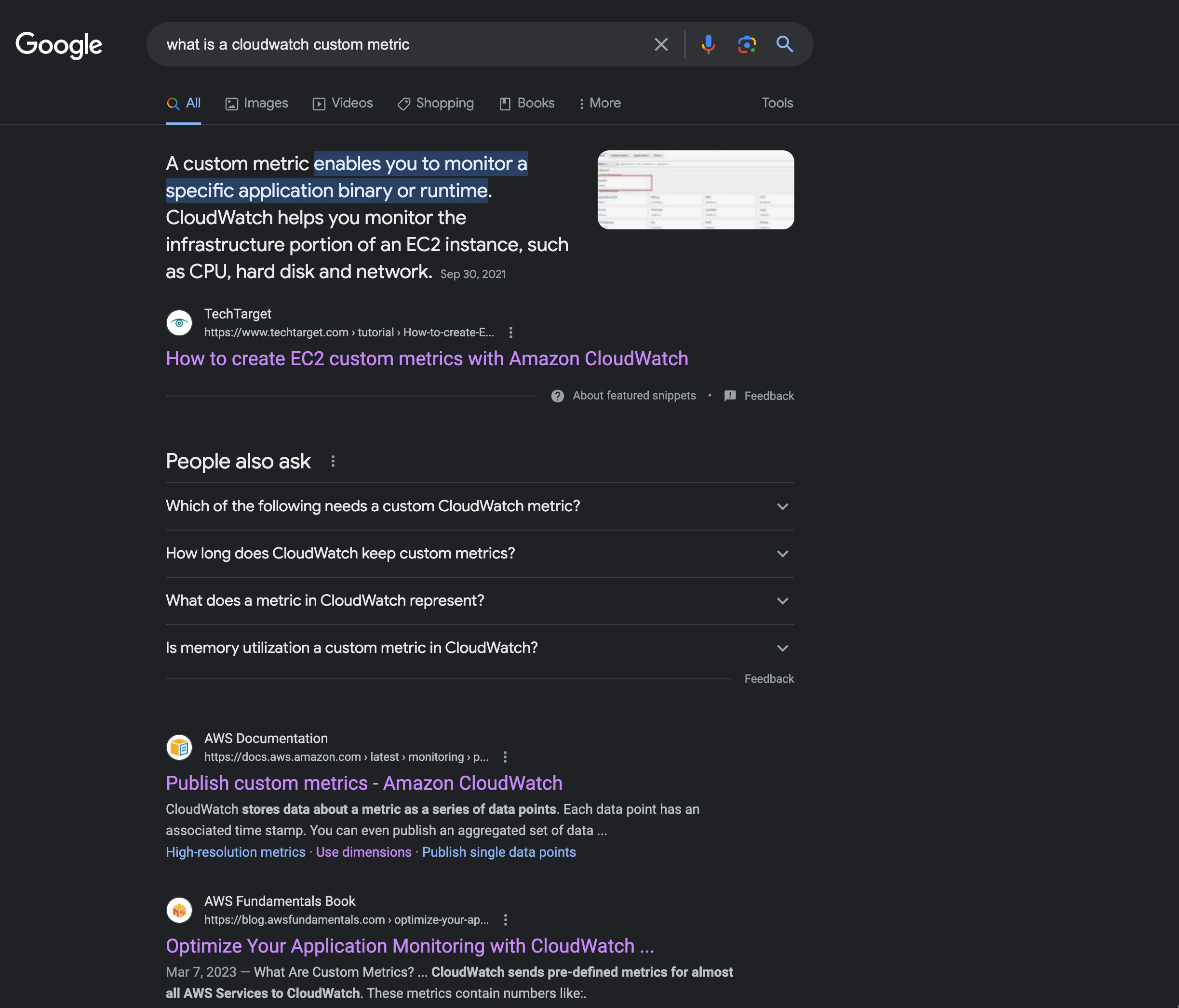Screen dimensions: 1179x1008
Task: Open the Publish single data points sitelink
Action: 499,852
